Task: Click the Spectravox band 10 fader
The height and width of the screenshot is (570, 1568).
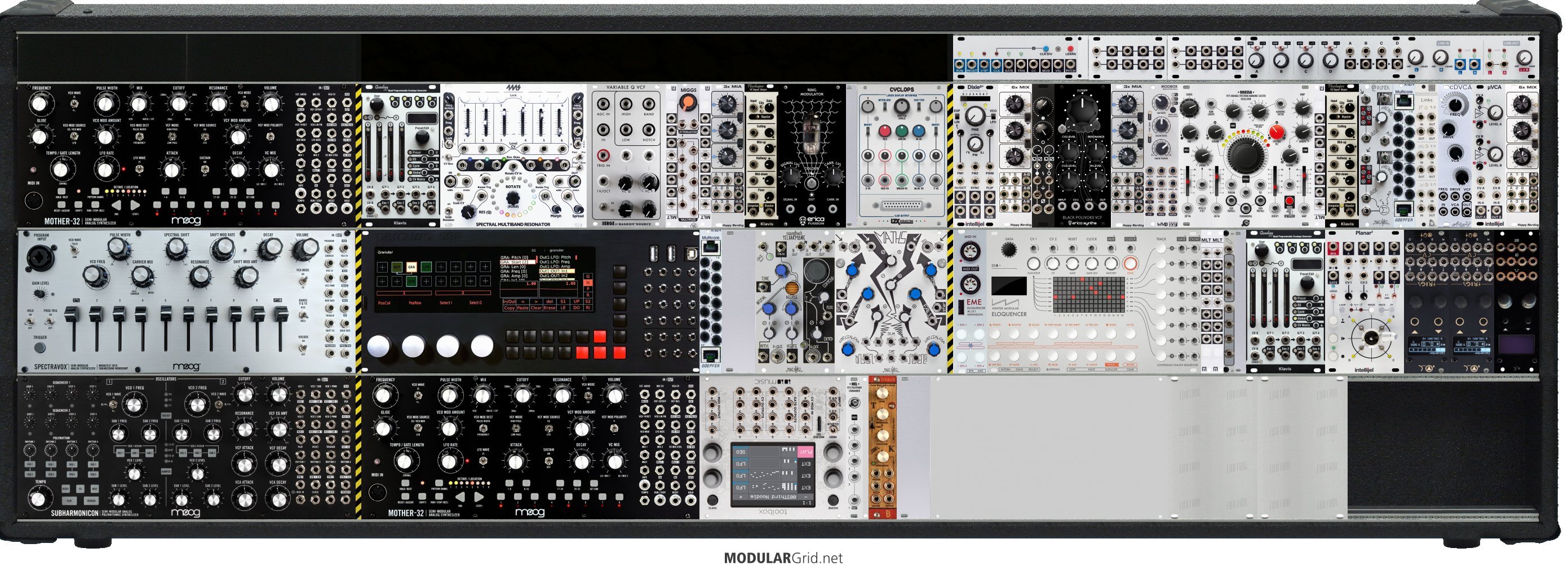Action: (x=281, y=314)
